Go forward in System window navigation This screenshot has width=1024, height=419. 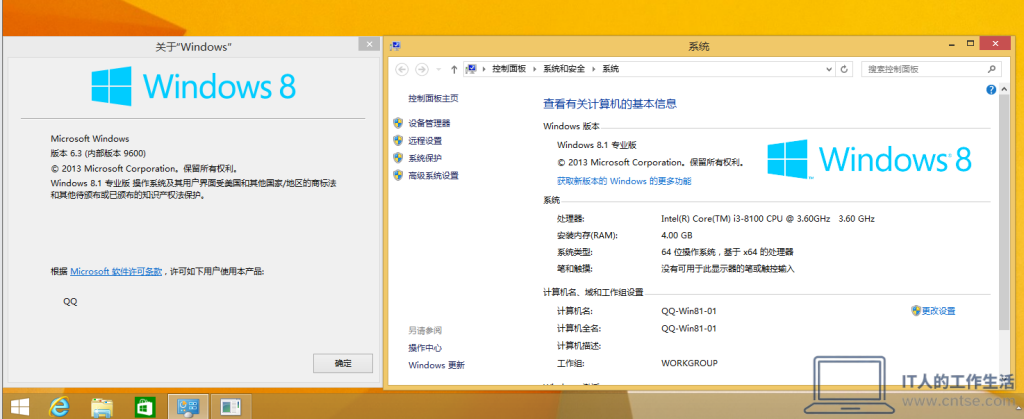click(422, 69)
